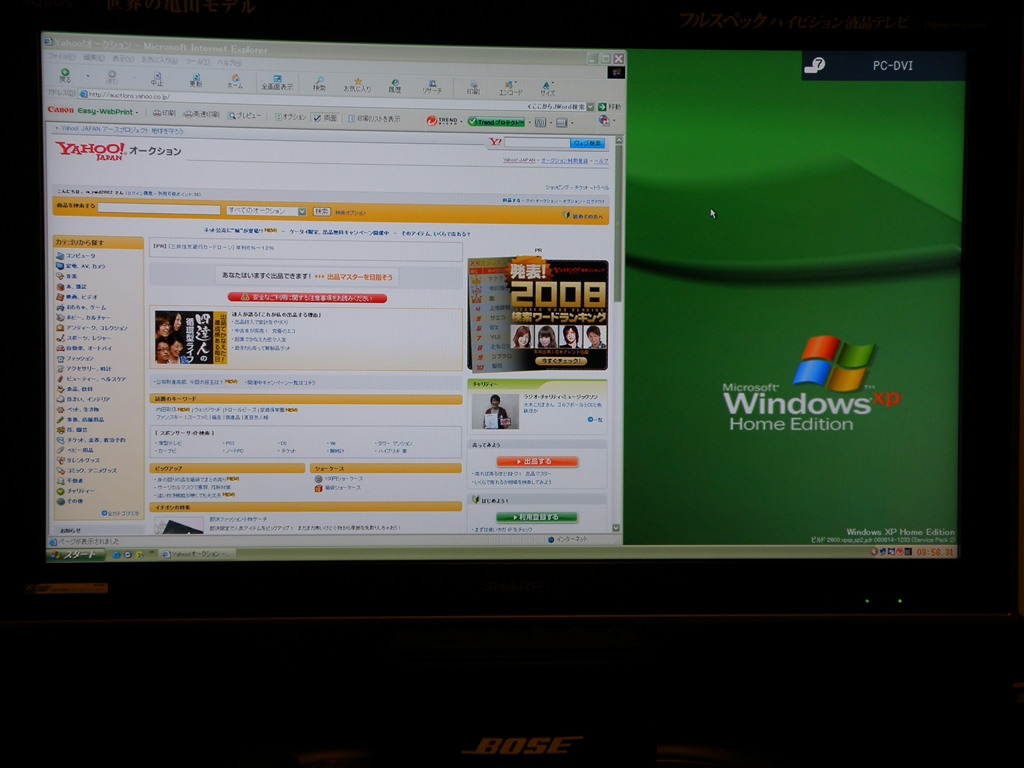Click the 四達人 banner thumbnail image
Viewport: 1024px width, 768px height.
[190, 337]
